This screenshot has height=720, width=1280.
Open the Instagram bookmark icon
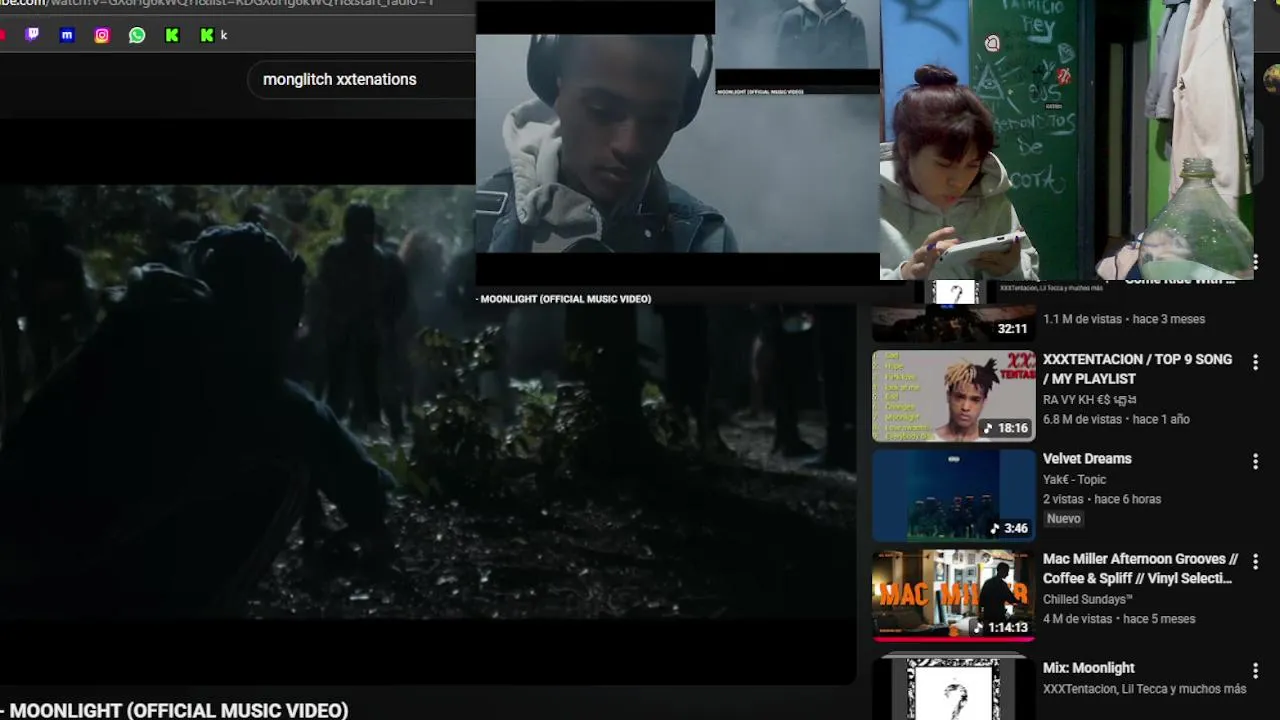(102, 35)
